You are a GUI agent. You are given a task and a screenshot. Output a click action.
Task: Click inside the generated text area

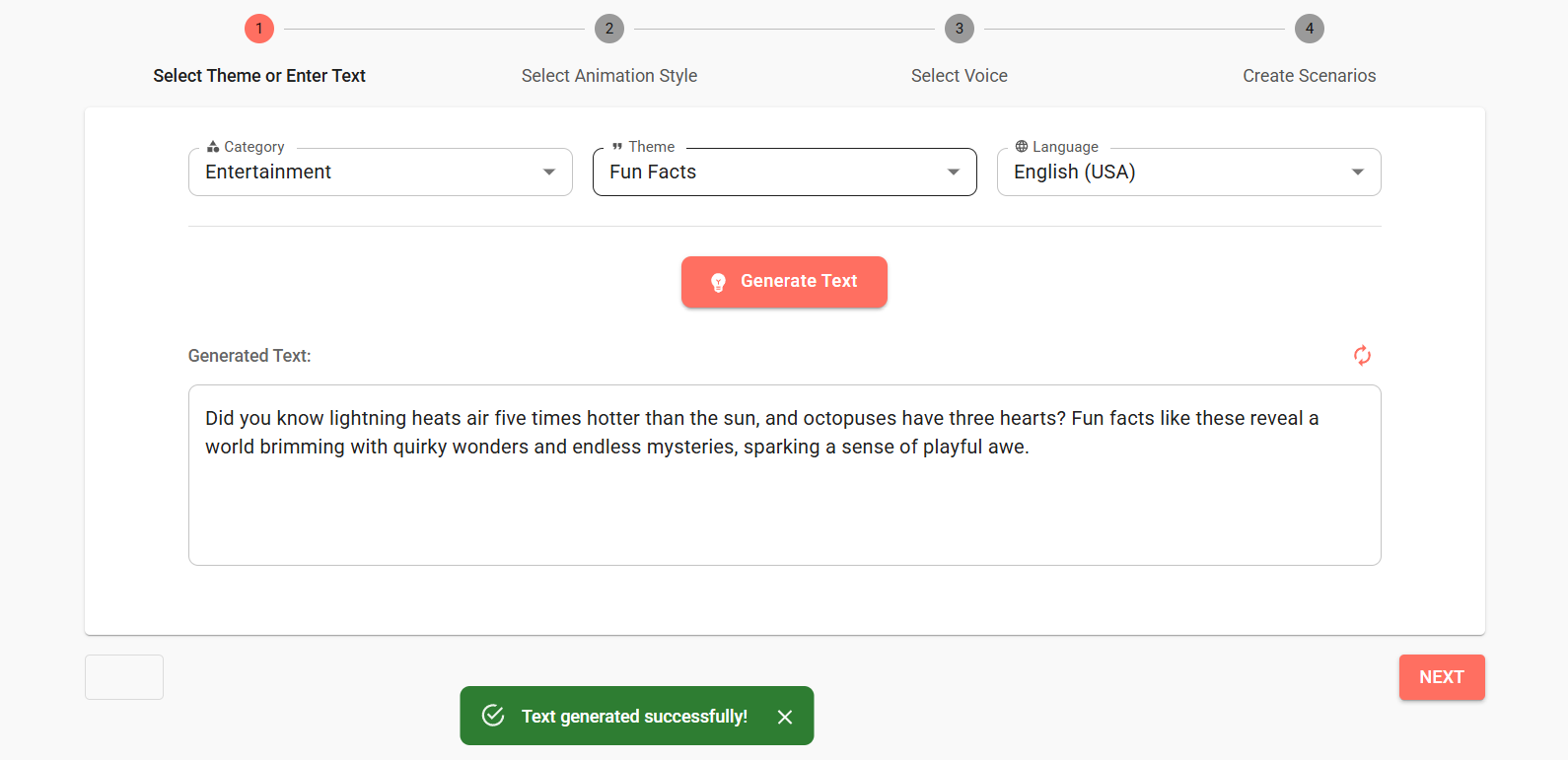(x=785, y=475)
